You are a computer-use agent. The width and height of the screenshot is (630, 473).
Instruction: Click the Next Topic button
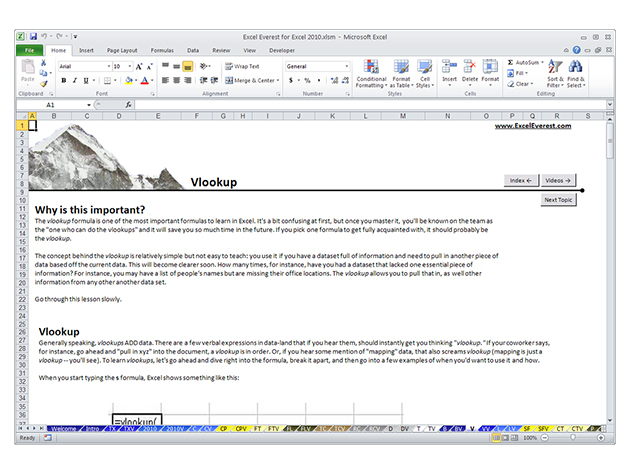(558, 200)
